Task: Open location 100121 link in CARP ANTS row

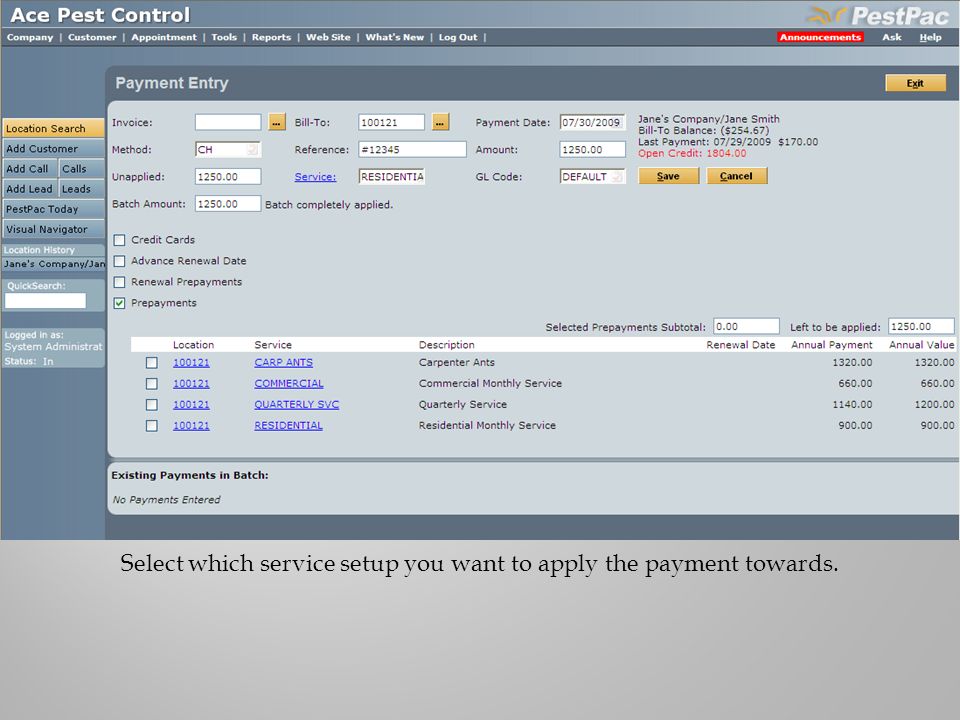Action: (x=191, y=362)
